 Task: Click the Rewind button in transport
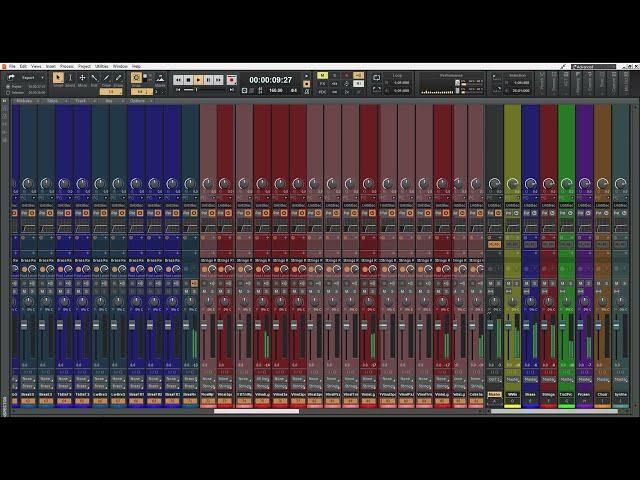click(x=178, y=79)
